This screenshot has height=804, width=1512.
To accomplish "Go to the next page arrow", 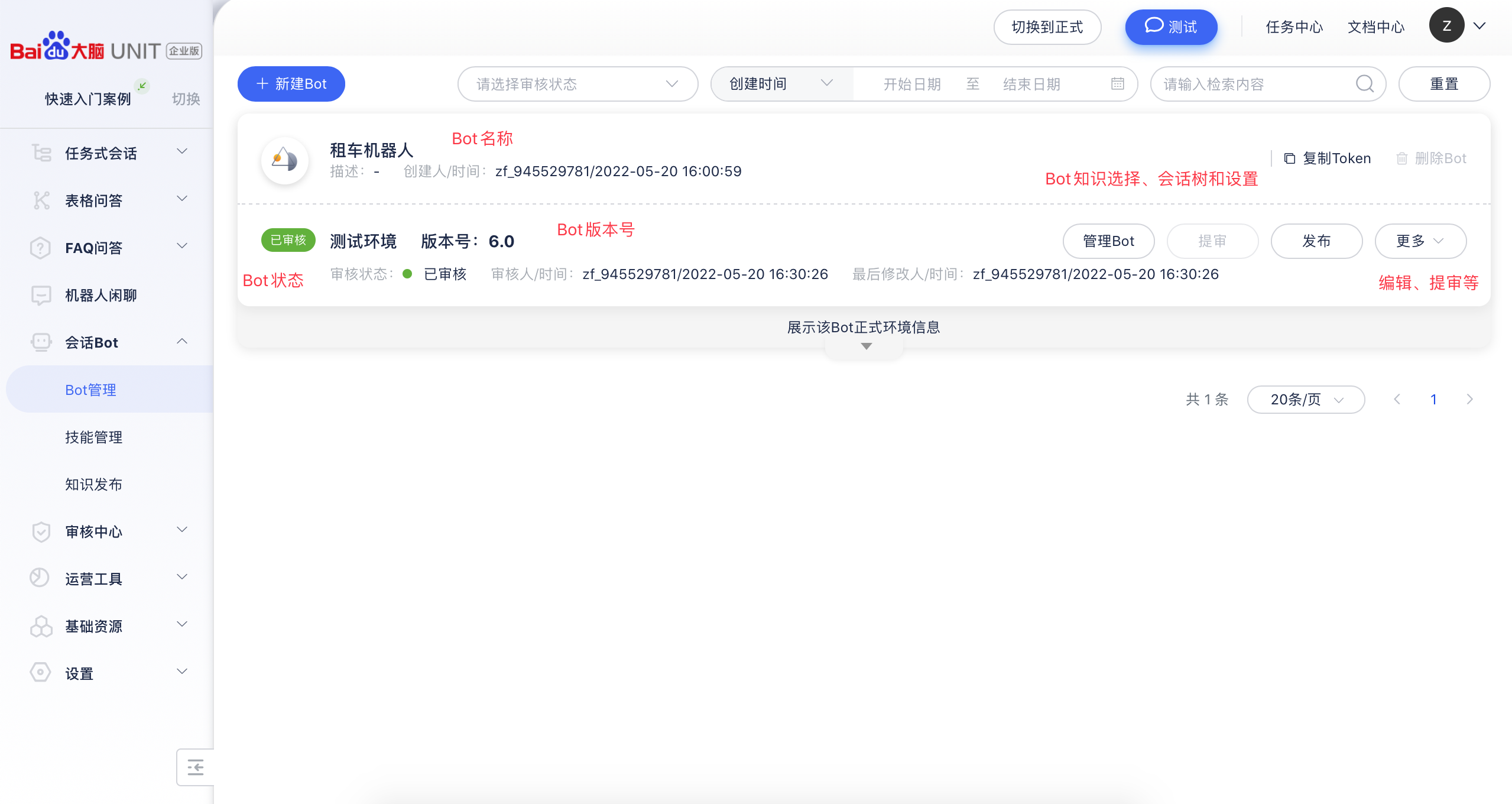I will 1469,400.
